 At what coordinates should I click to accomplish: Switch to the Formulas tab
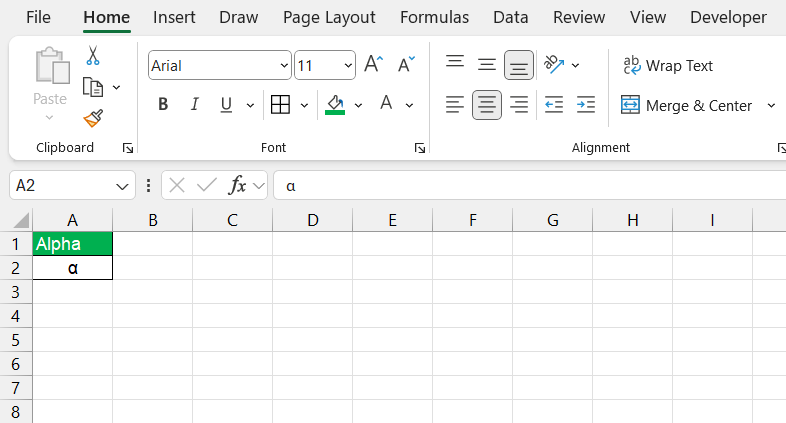(x=434, y=18)
